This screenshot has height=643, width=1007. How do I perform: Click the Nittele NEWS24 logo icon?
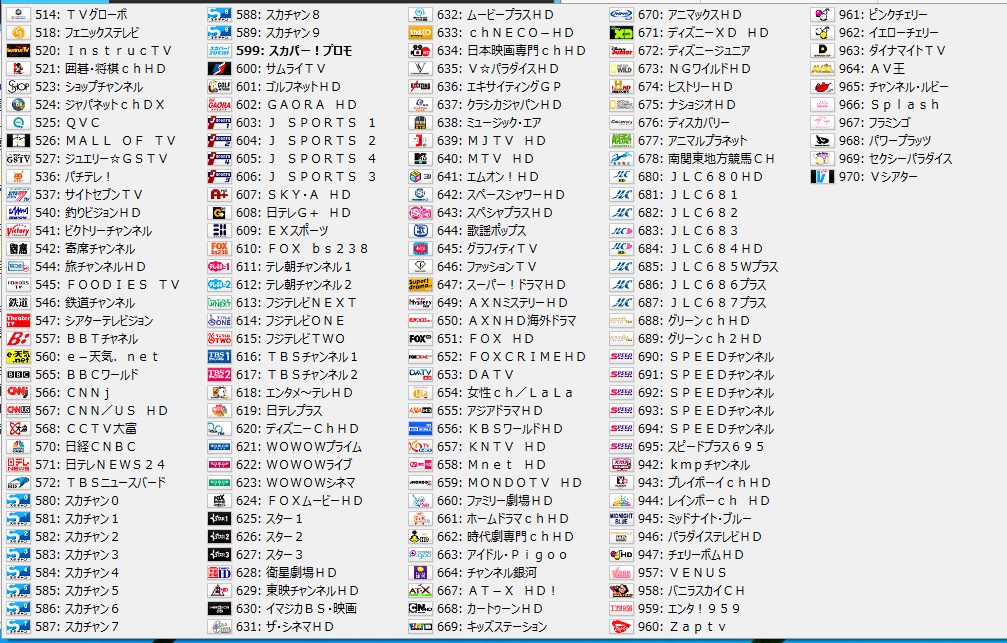(x=18, y=464)
